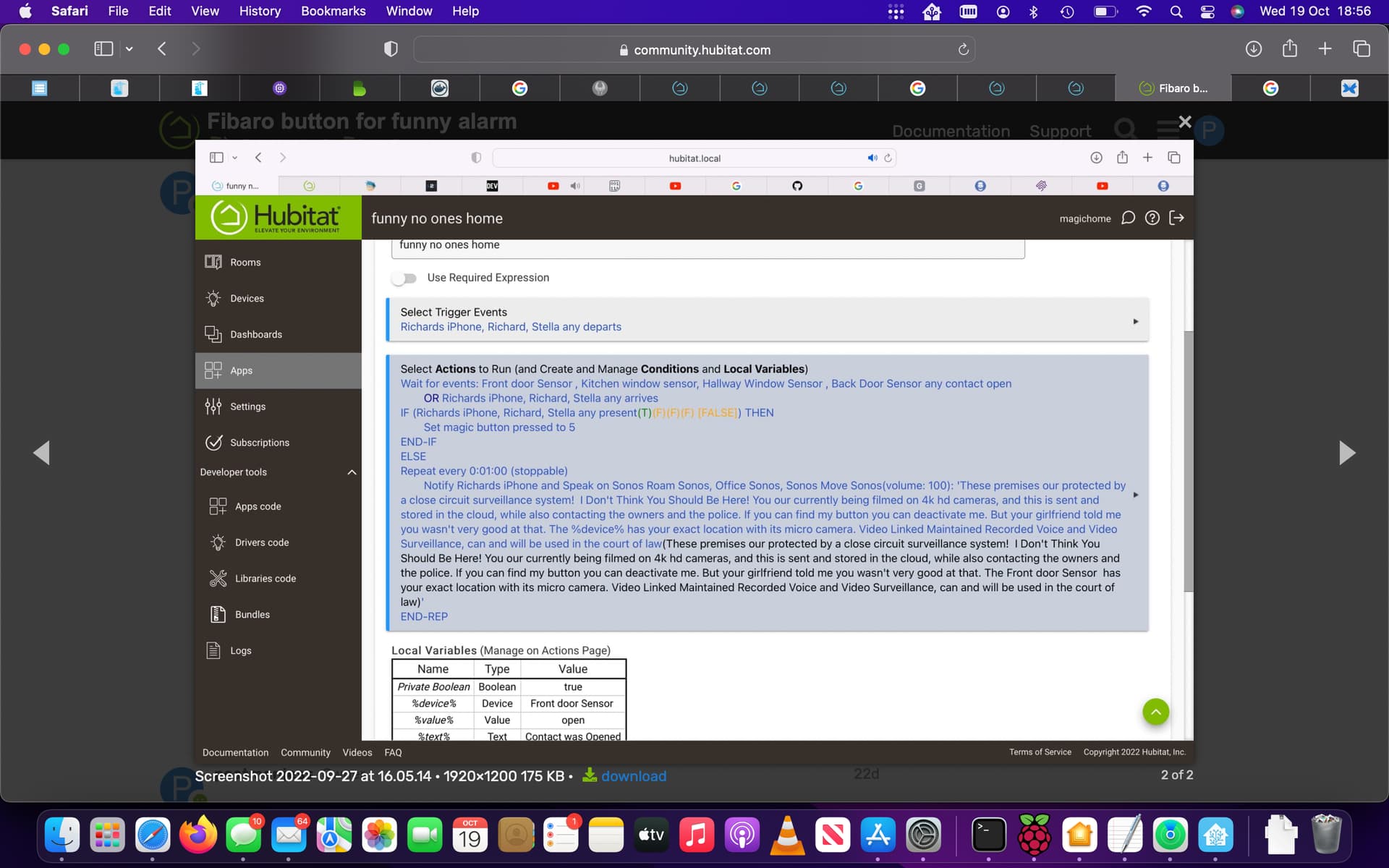The height and width of the screenshot is (868, 1389).
Task: Click the download screenshot link
Action: (632, 776)
